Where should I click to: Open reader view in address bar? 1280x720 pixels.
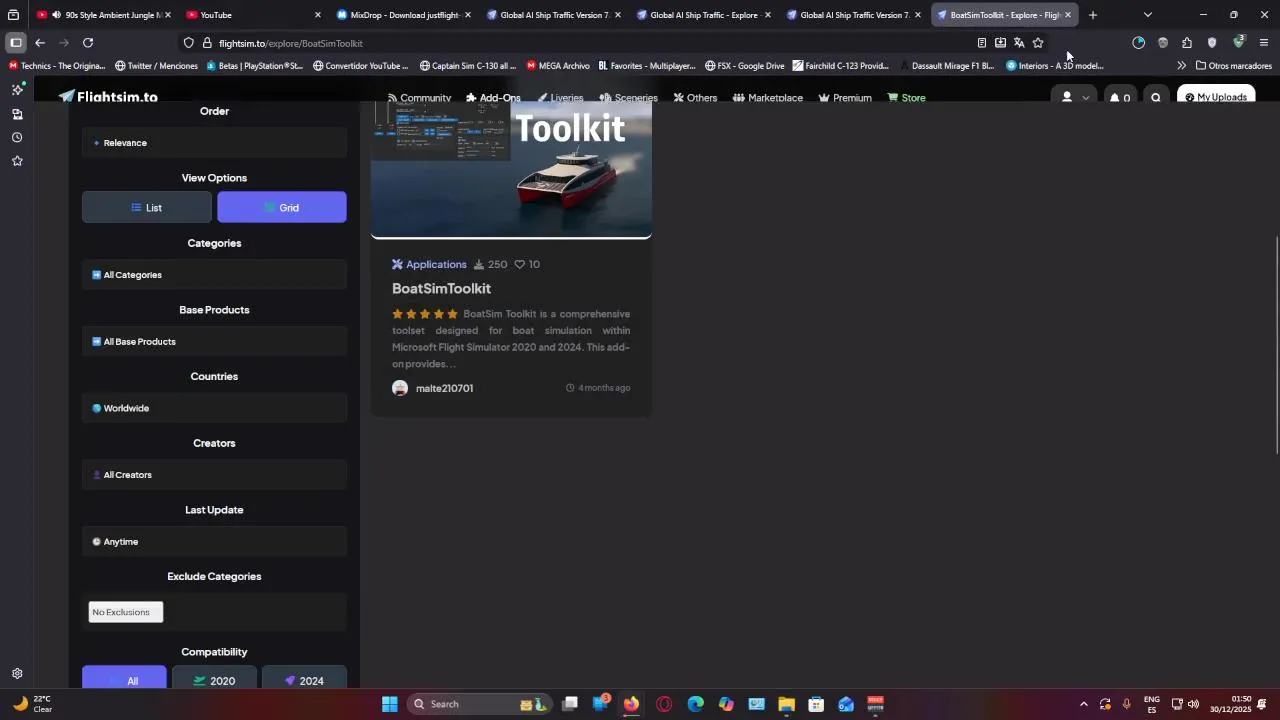pyautogui.click(x=981, y=43)
